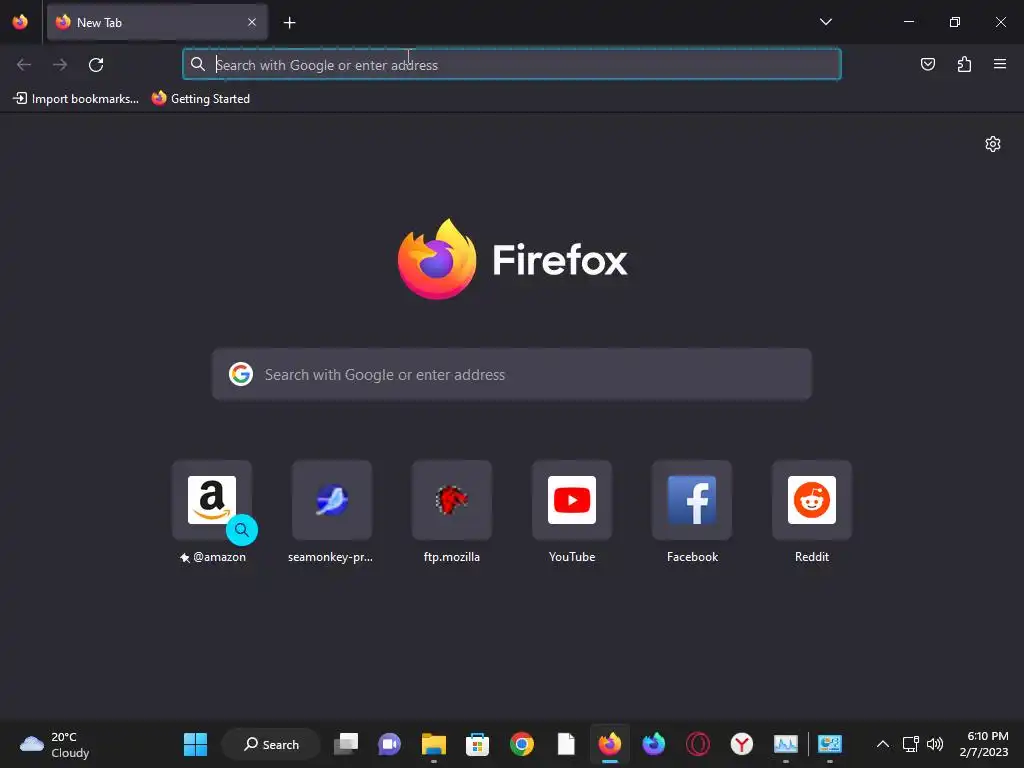Open the performance monitor taskbar icon

[x=786, y=744]
